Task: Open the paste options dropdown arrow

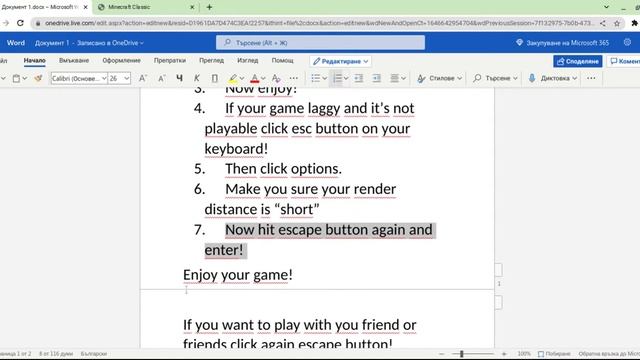Action: click(25, 78)
